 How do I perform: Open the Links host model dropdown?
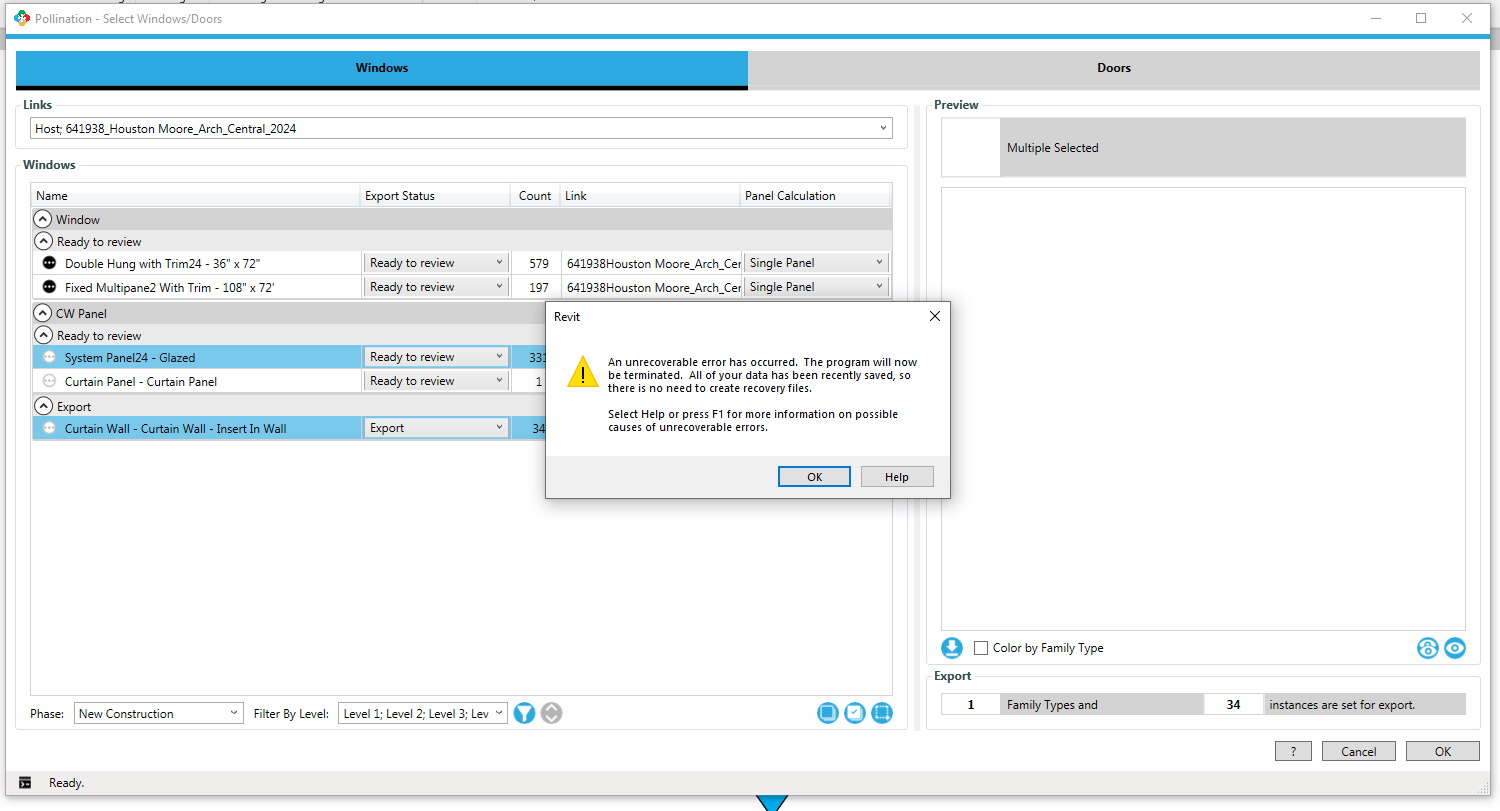click(x=460, y=129)
